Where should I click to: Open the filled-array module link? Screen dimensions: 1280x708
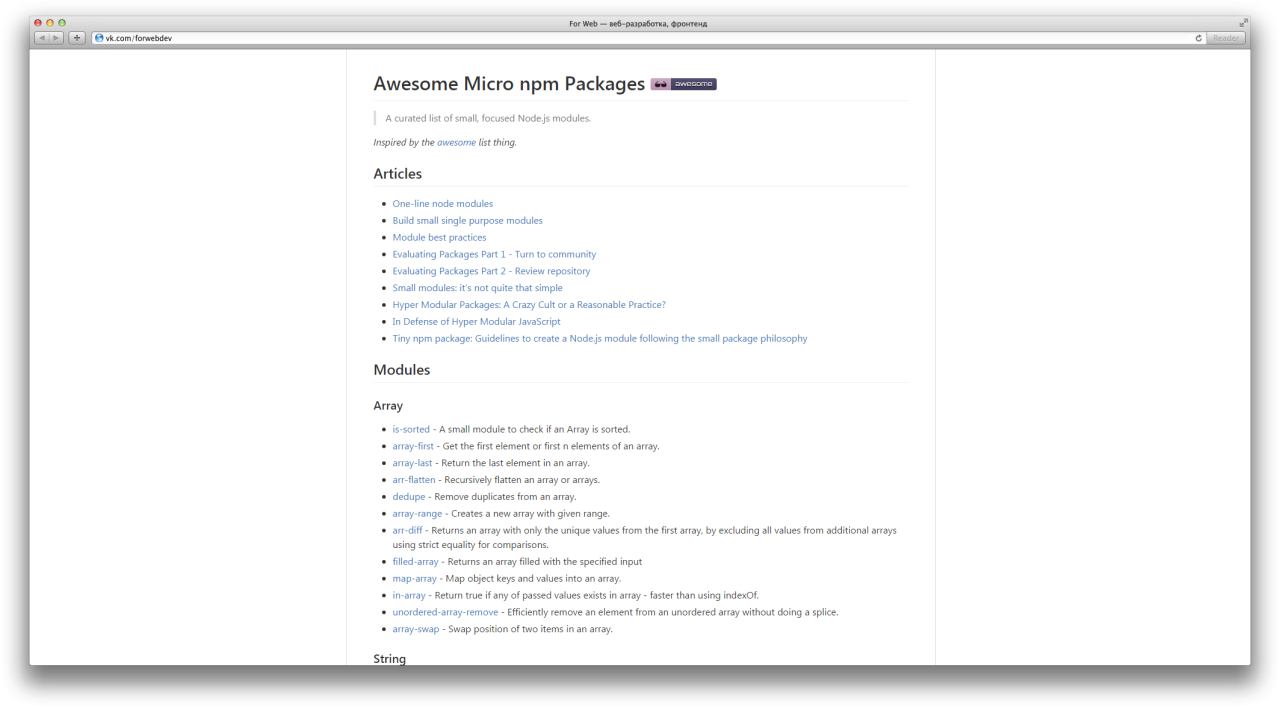[415, 562]
